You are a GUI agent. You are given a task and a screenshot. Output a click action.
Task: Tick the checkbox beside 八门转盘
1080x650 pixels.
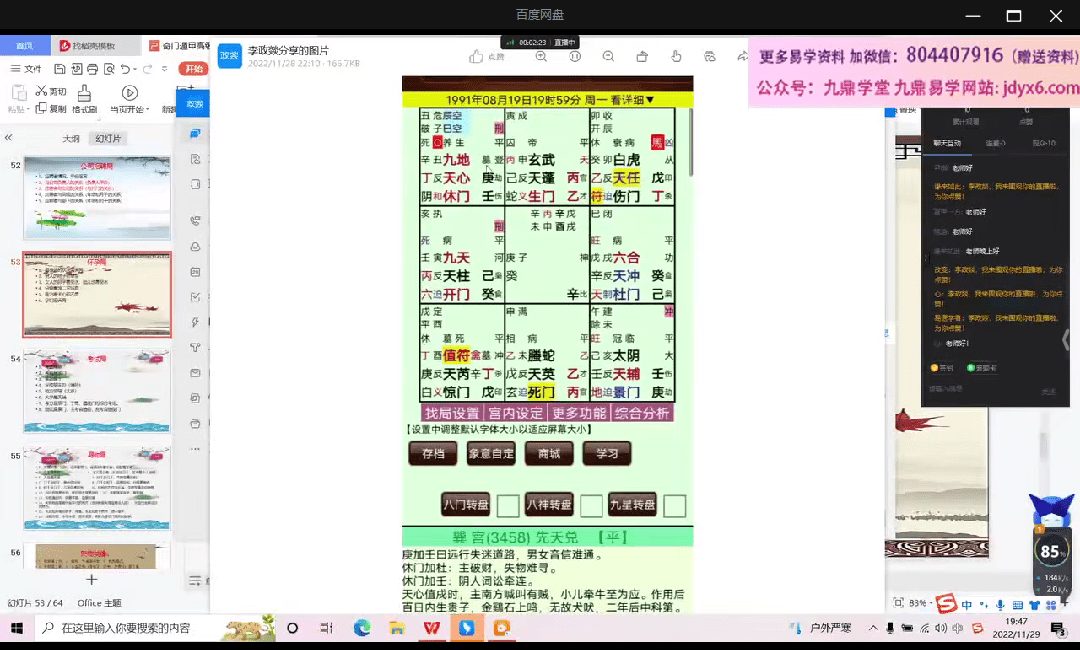point(508,506)
